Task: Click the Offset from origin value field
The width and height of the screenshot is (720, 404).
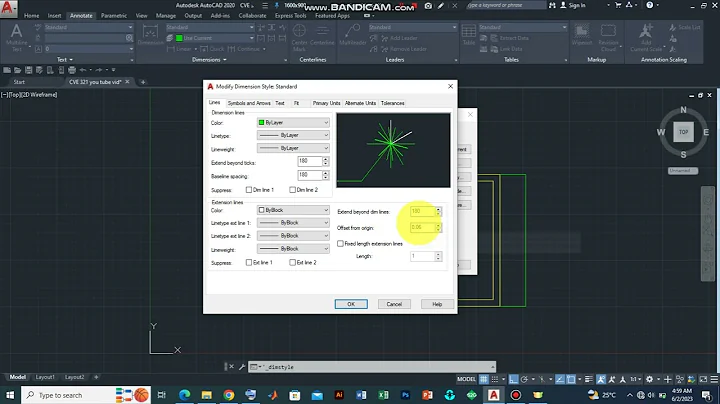Action: 422,227
